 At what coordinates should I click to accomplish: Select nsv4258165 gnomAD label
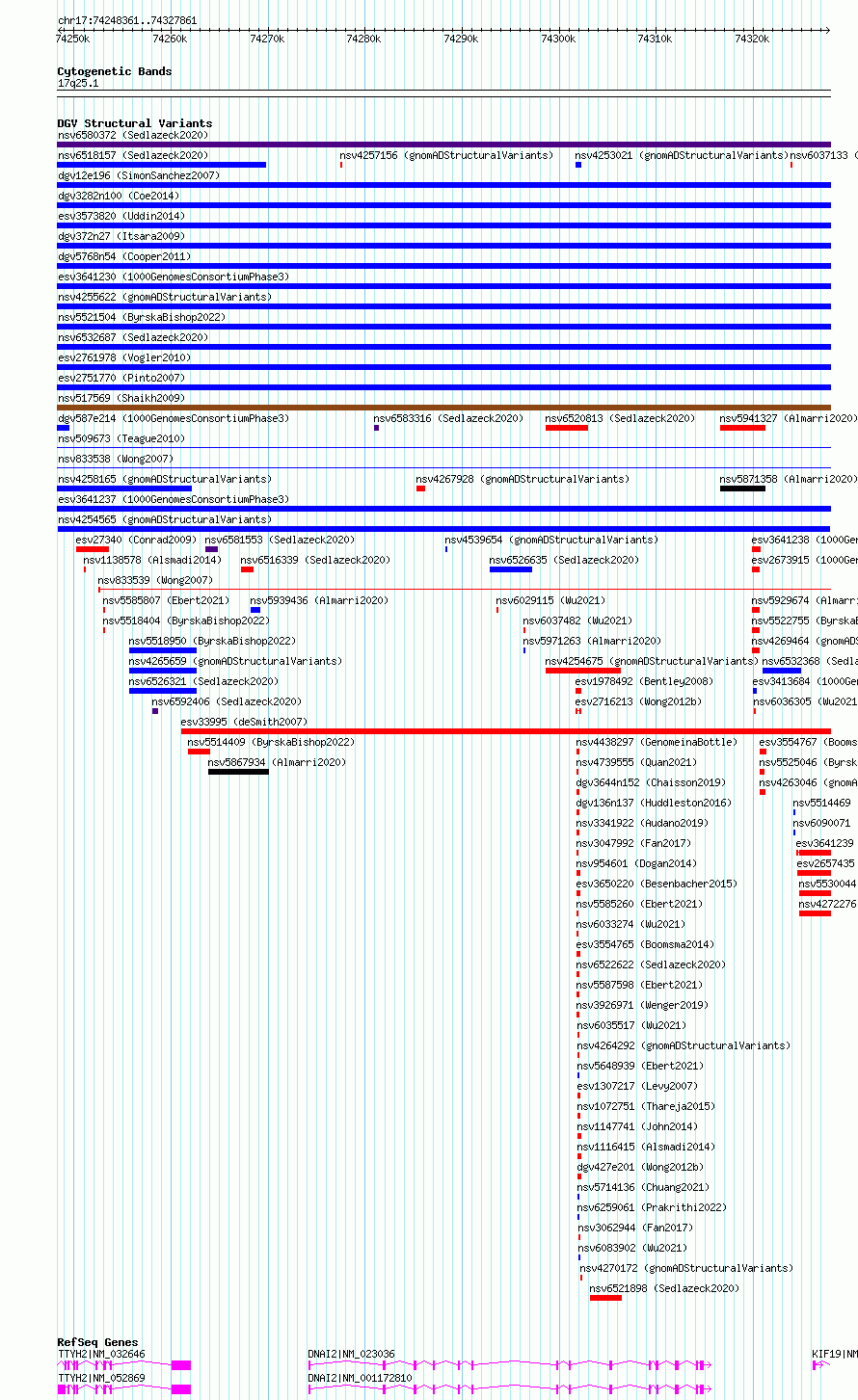(165, 480)
